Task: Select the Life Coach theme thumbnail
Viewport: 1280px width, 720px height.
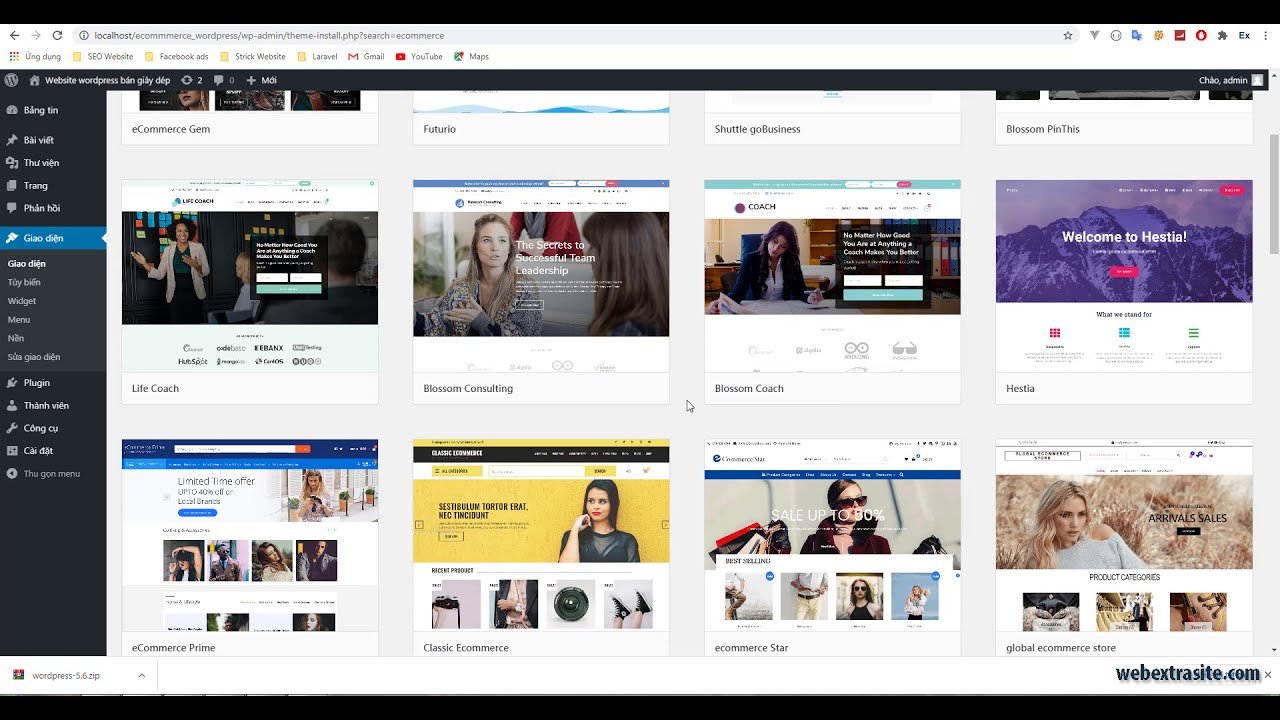Action: click(x=250, y=276)
